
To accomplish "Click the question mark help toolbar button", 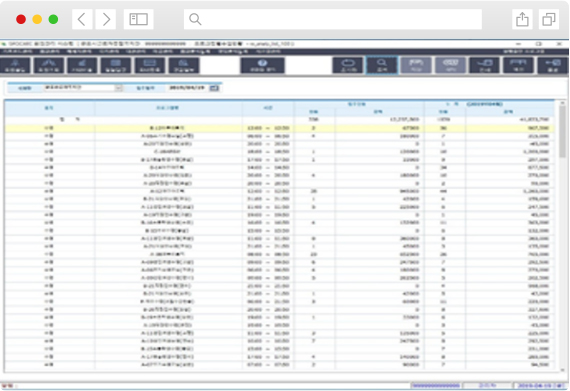I will click(x=262, y=65).
